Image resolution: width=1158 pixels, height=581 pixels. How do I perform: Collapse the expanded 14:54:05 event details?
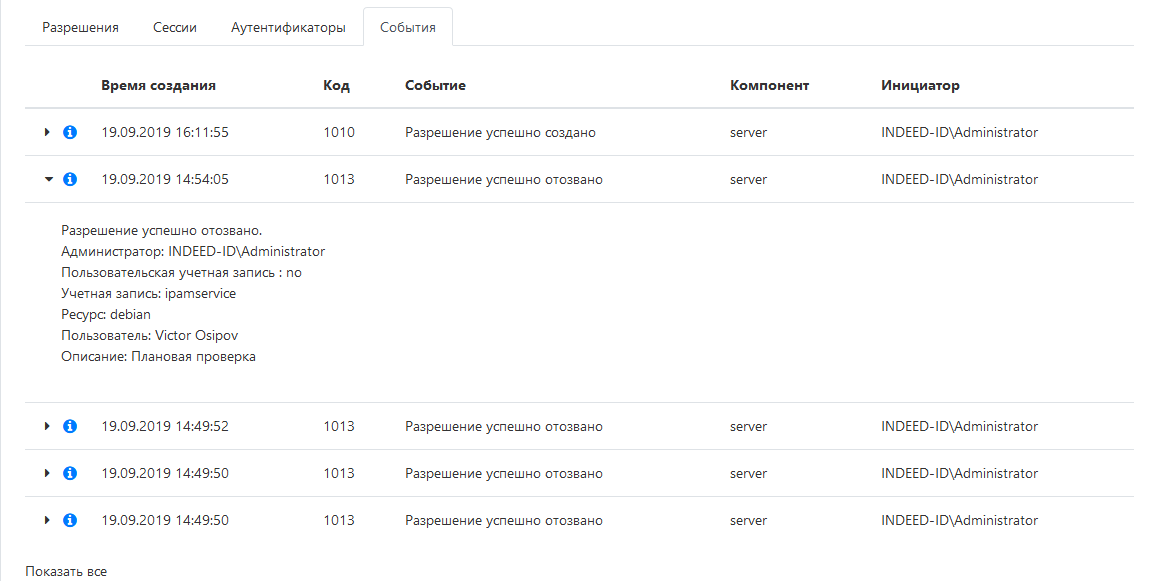point(47,179)
